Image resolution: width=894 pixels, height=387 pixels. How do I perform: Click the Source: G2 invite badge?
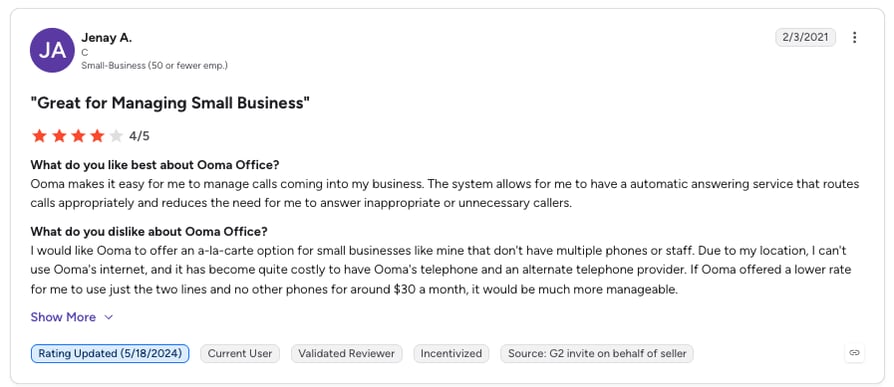(x=597, y=353)
